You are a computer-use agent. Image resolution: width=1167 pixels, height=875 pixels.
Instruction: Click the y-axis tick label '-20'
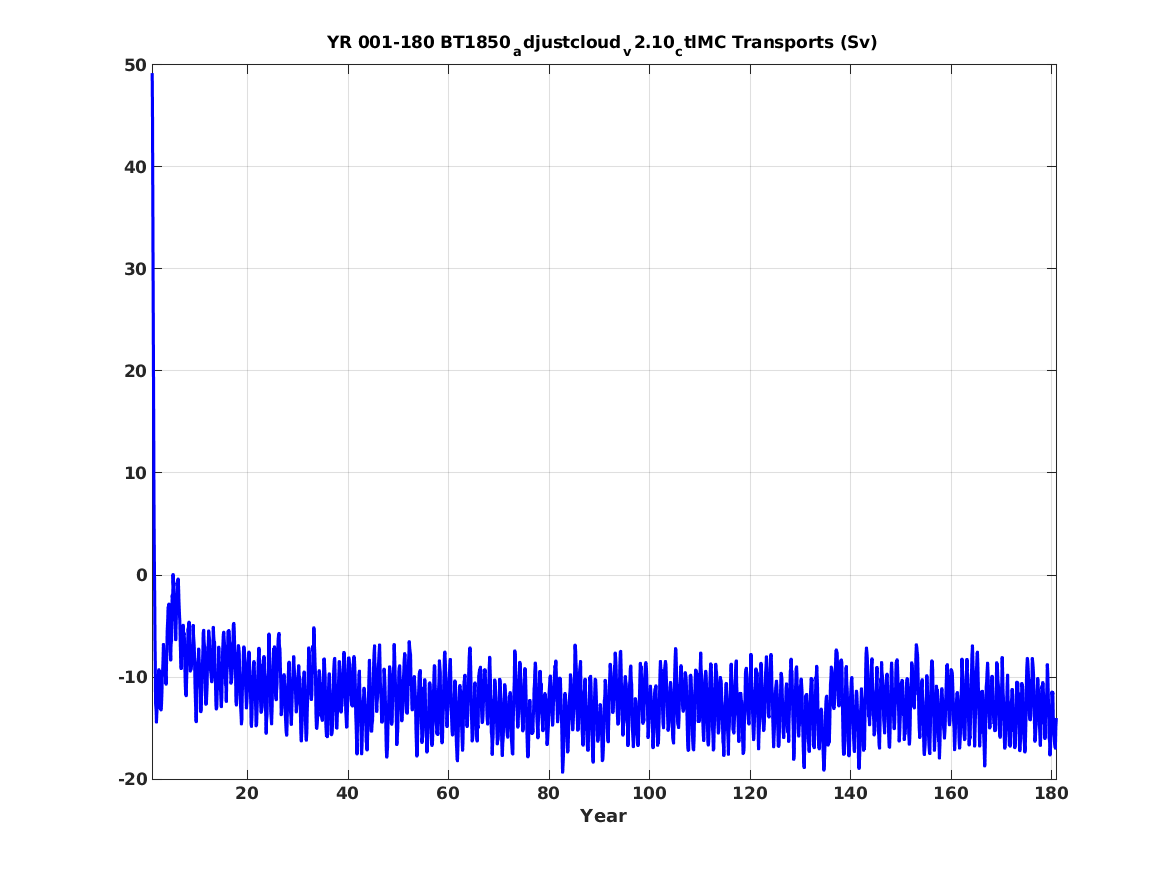[x=132, y=779]
